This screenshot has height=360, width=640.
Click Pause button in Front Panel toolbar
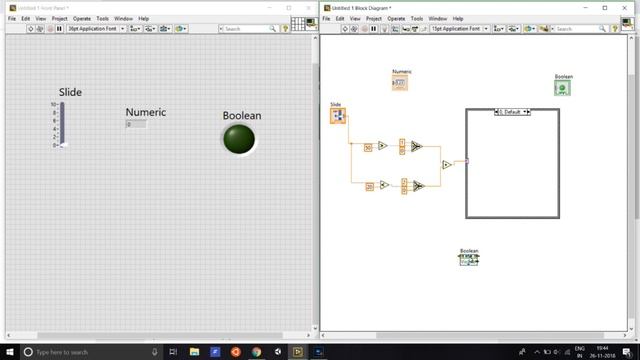(x=59, y=29)
